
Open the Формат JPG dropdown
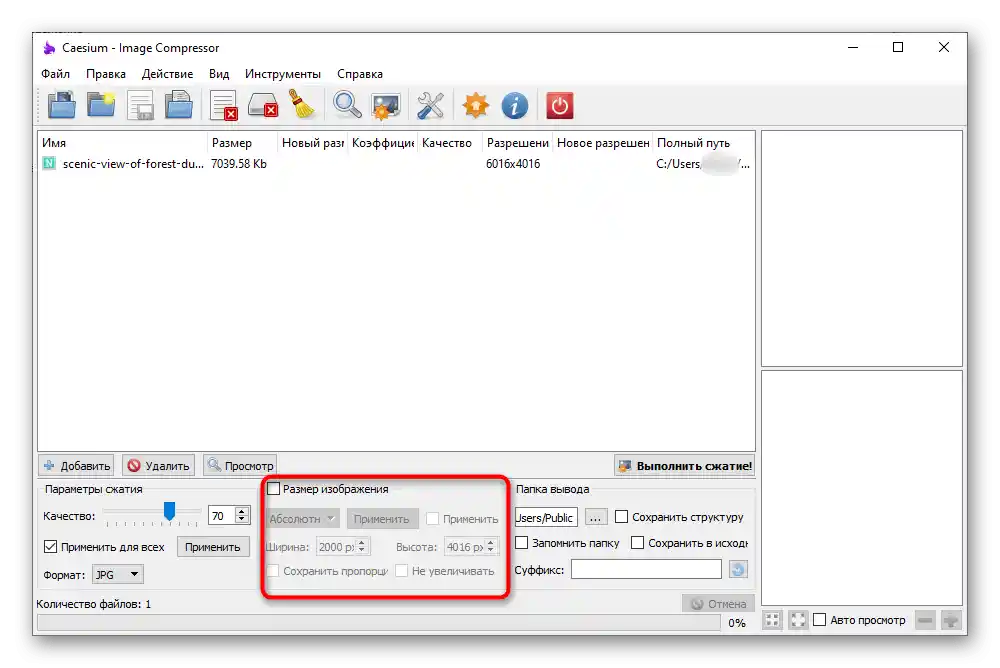click(x=117, y=574)
